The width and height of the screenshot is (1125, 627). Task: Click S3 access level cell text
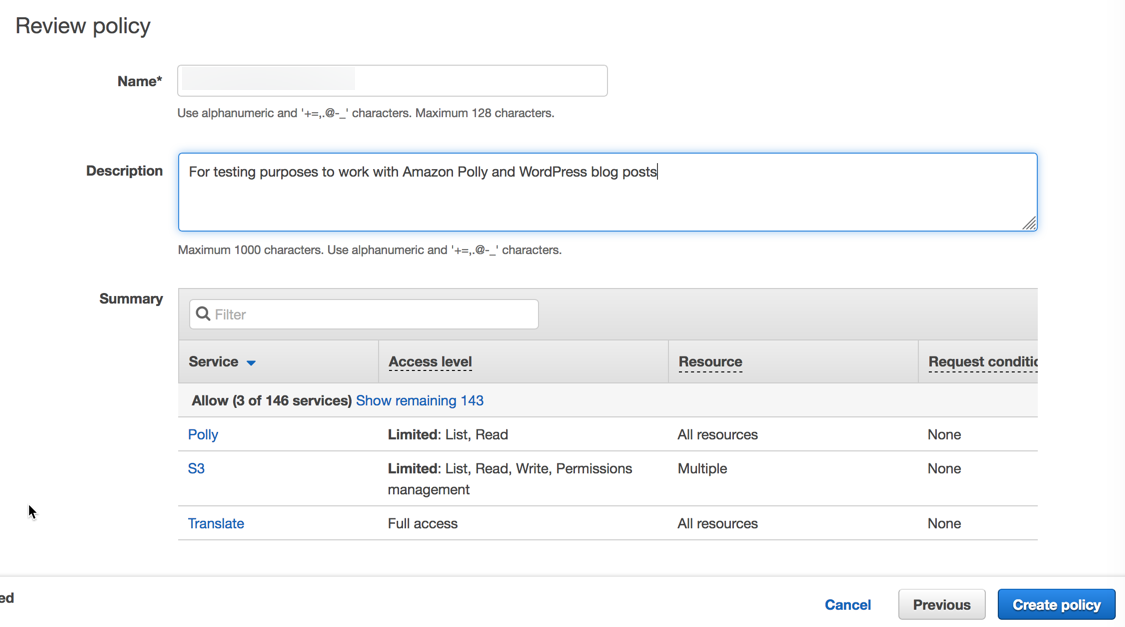coord(510,478)
